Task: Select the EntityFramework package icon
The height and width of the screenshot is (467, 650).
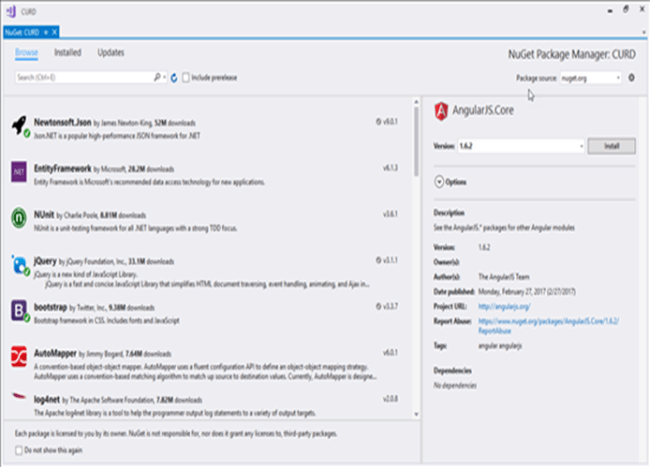Action: coord(19,172)
